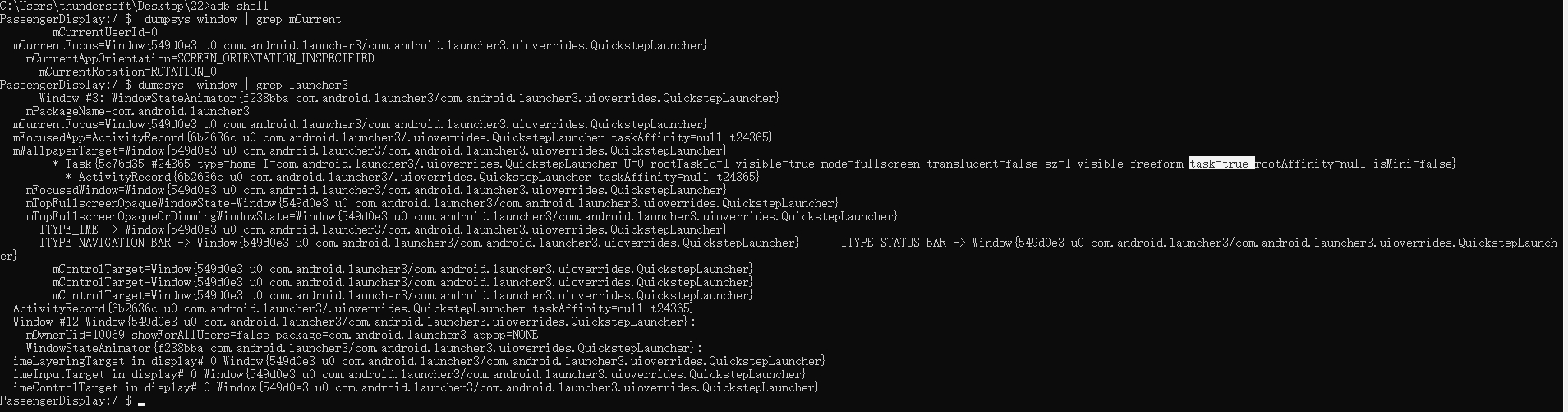Click the ITYPE_NAVIGATION_BAR entry
The image size is (1568, 412).
tap(419, 243)
